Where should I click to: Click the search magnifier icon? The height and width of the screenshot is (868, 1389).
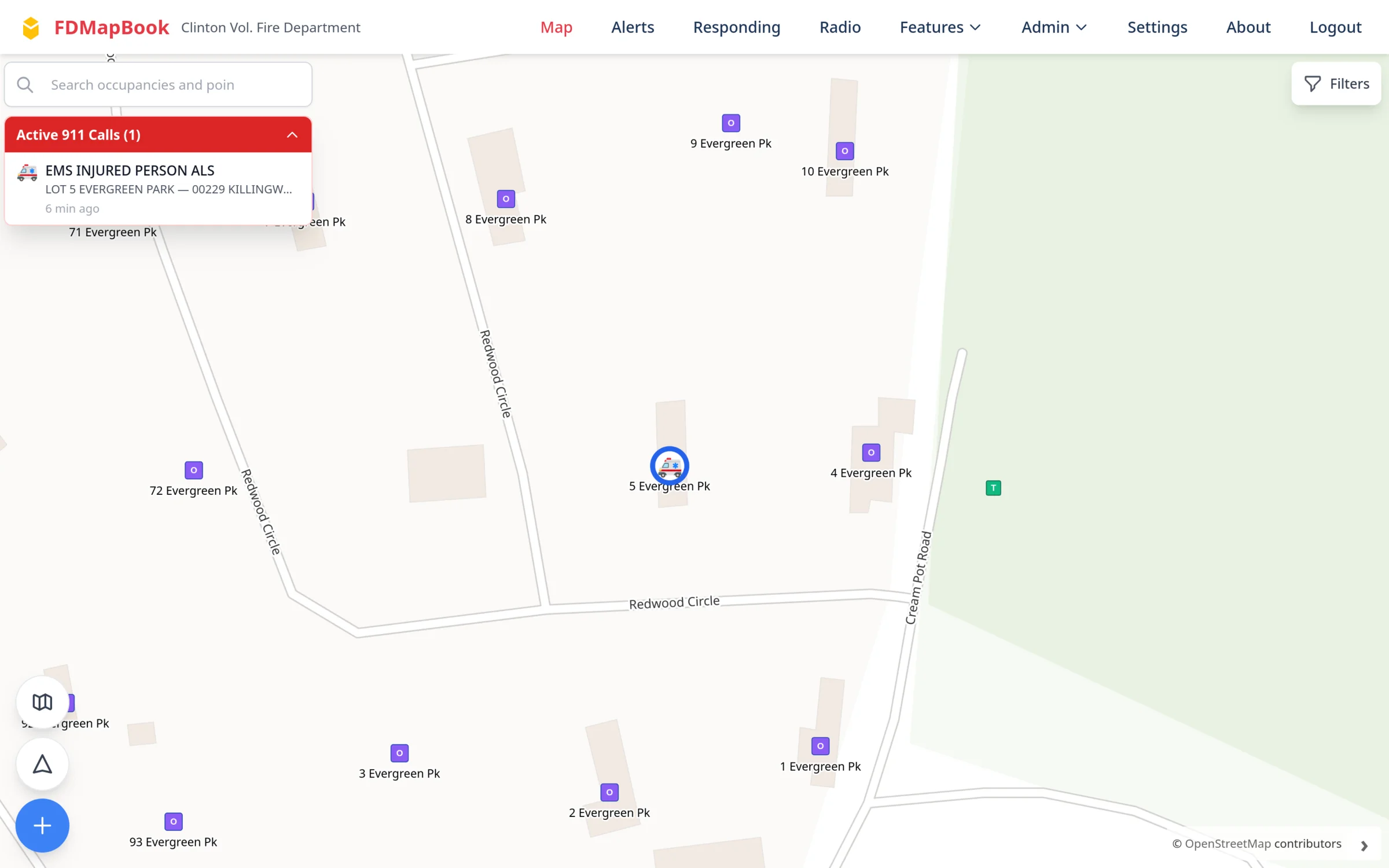coord(25,85)
